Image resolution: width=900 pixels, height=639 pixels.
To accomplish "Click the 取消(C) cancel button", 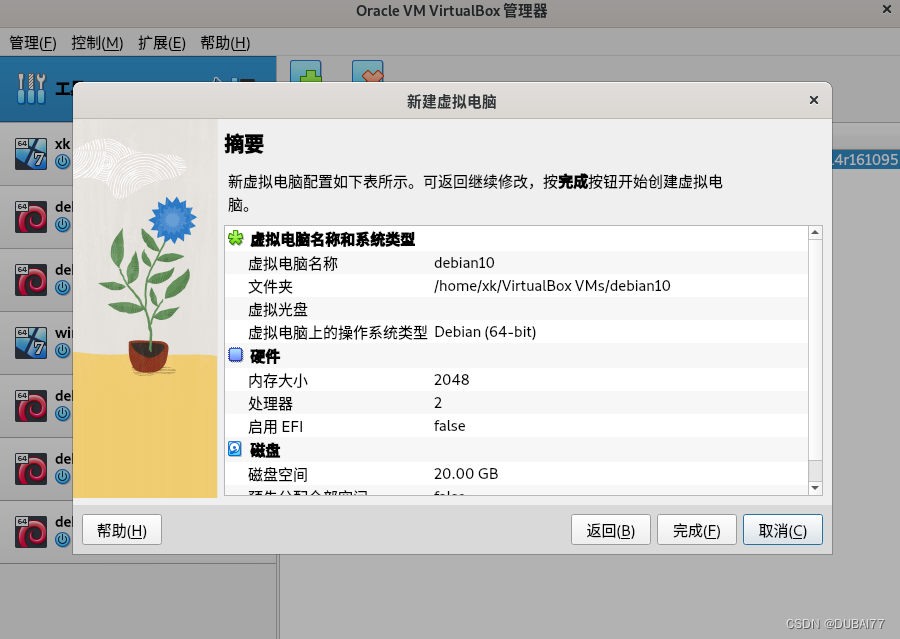I will pos(782,530).
